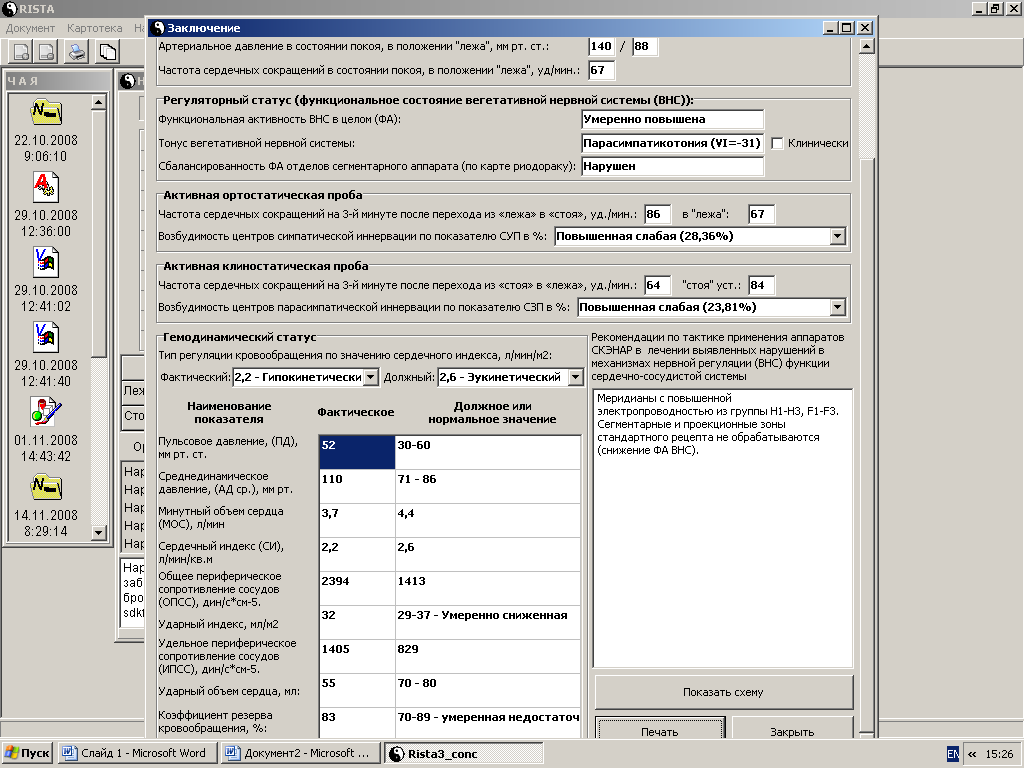Click the yin-yang icon of Заключение dialog

[157, 27]
